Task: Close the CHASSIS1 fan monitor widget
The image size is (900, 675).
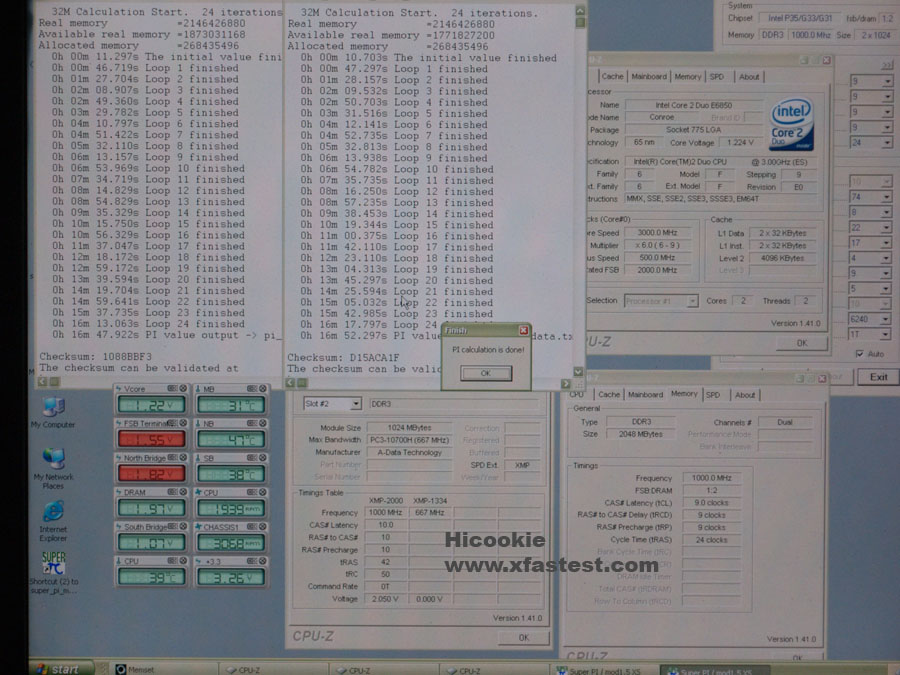Action: pyautogui.click(x=262, y=527)
